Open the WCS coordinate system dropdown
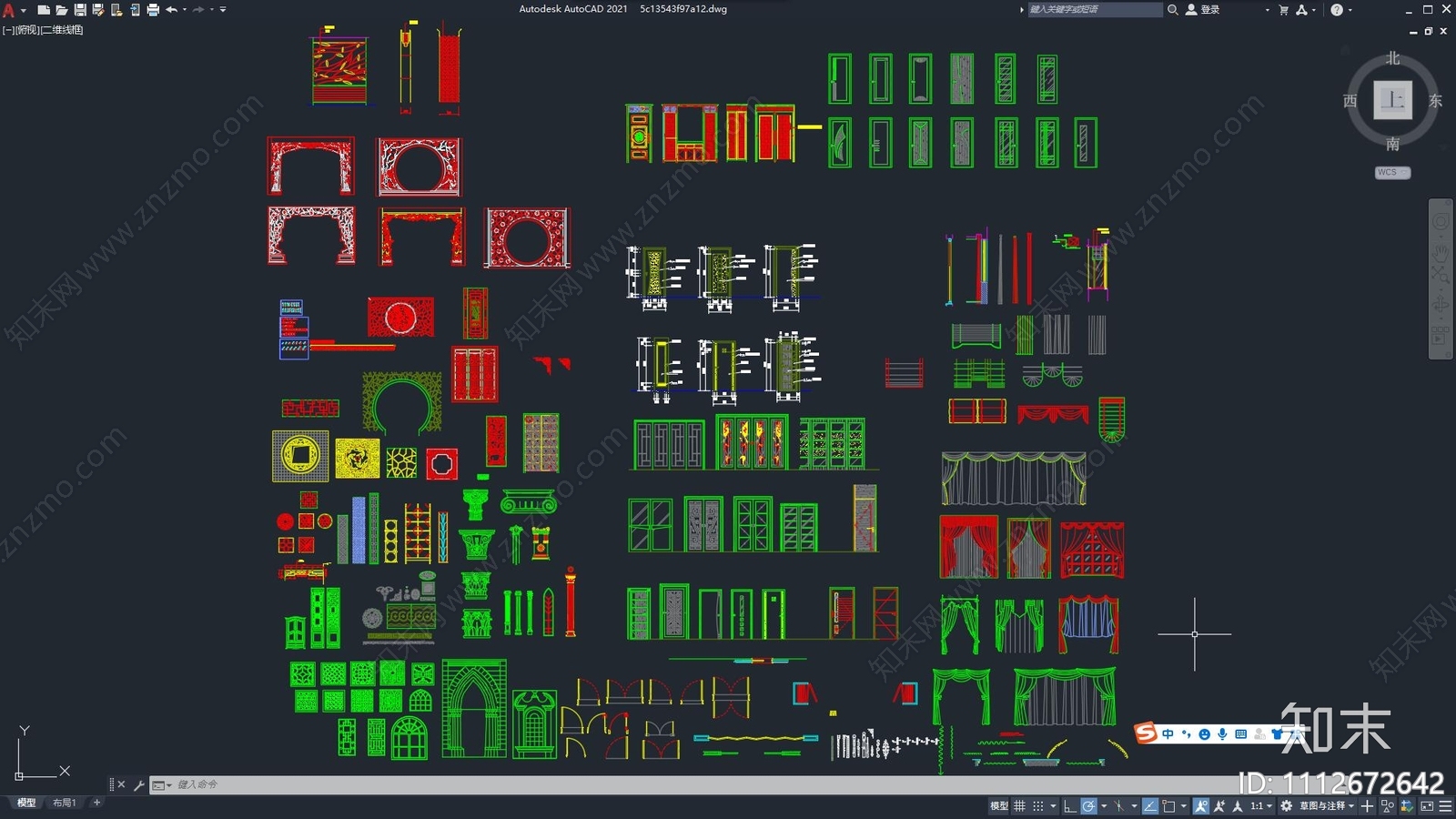Screen dimensions: 1456x819 click(1392, 172)
